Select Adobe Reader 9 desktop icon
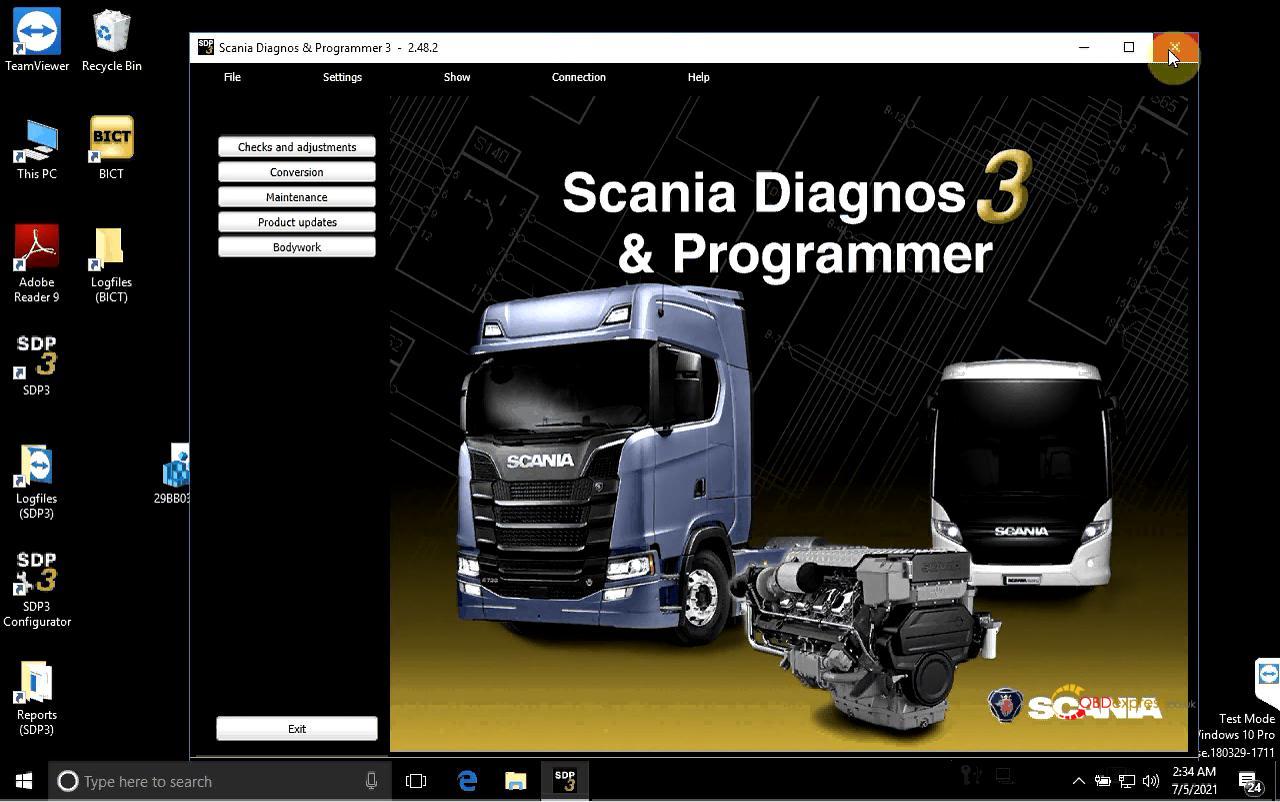This screenshot has height=802, width=1280. [x=36, y=264]
